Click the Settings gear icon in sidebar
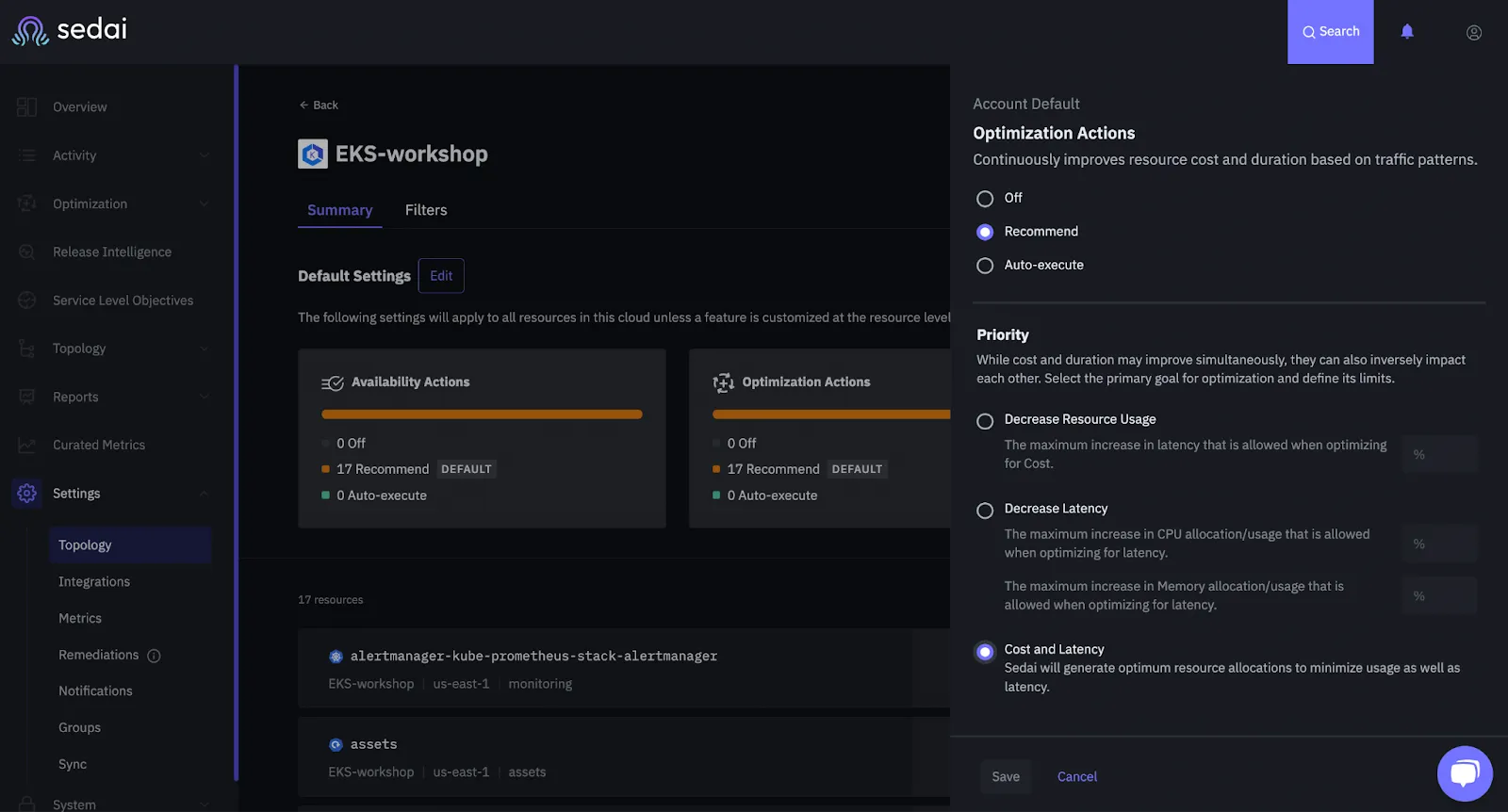The width and height of the screenshot is (1508, 812). 27,493
